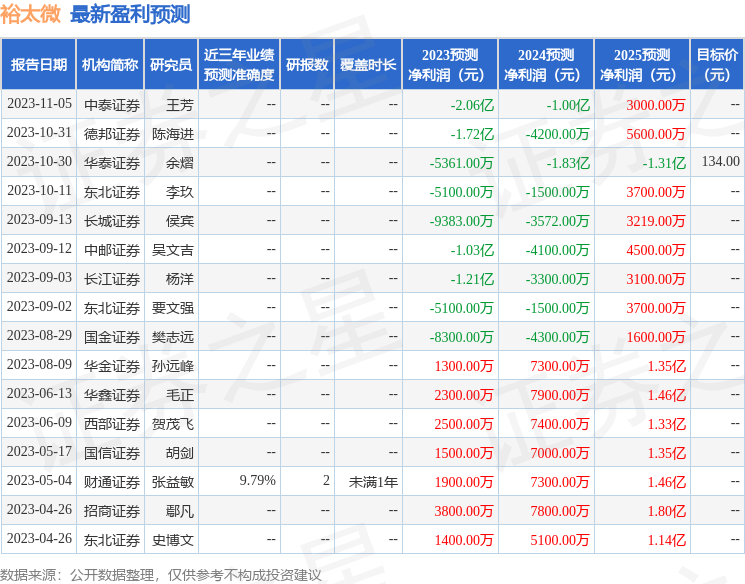Click the 未满1年 coverage duration cell

point(373,482)
